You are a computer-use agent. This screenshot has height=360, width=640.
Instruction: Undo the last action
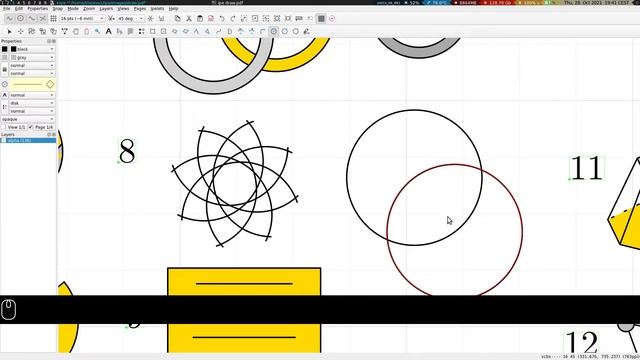coord(222,18)
